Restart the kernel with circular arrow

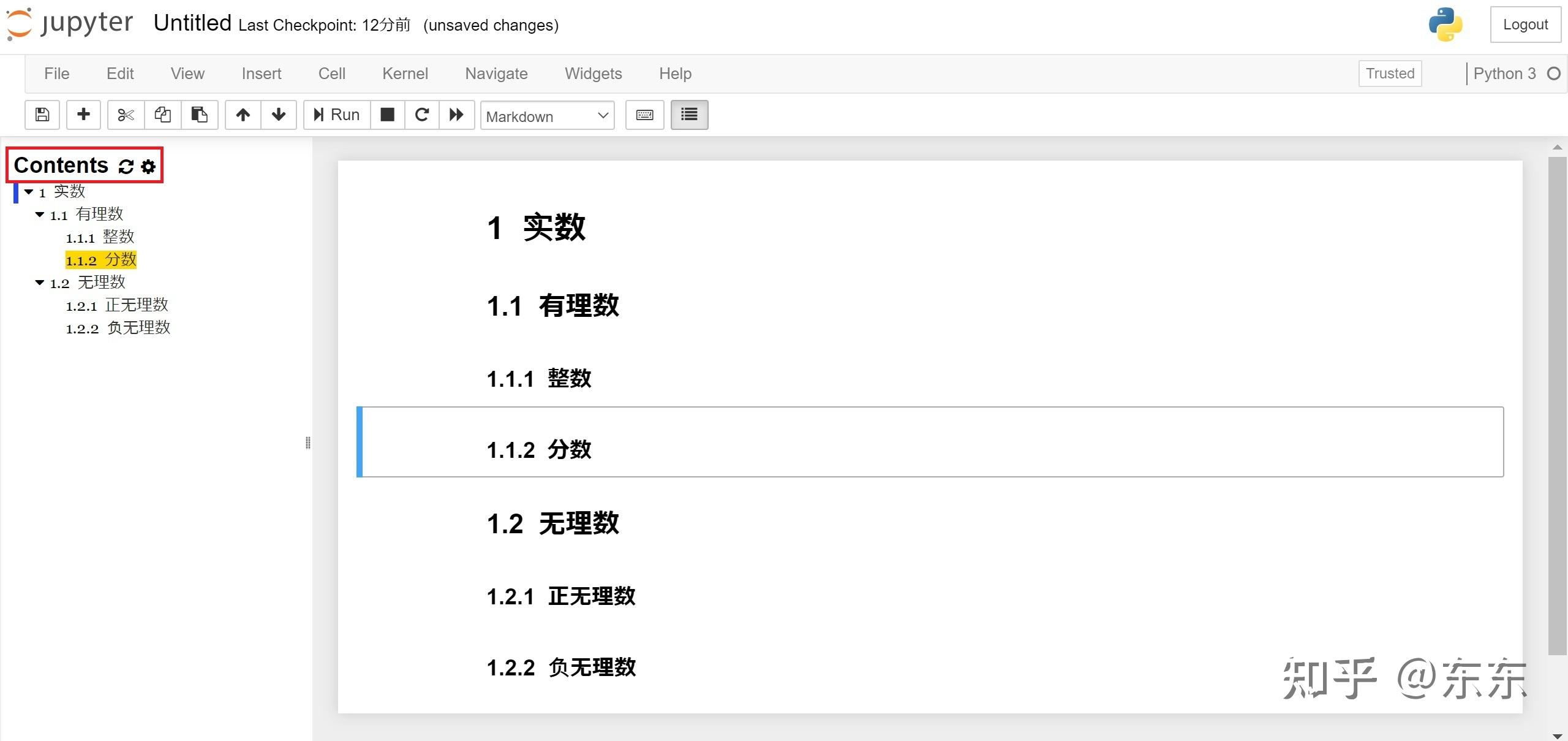[421, 115]
